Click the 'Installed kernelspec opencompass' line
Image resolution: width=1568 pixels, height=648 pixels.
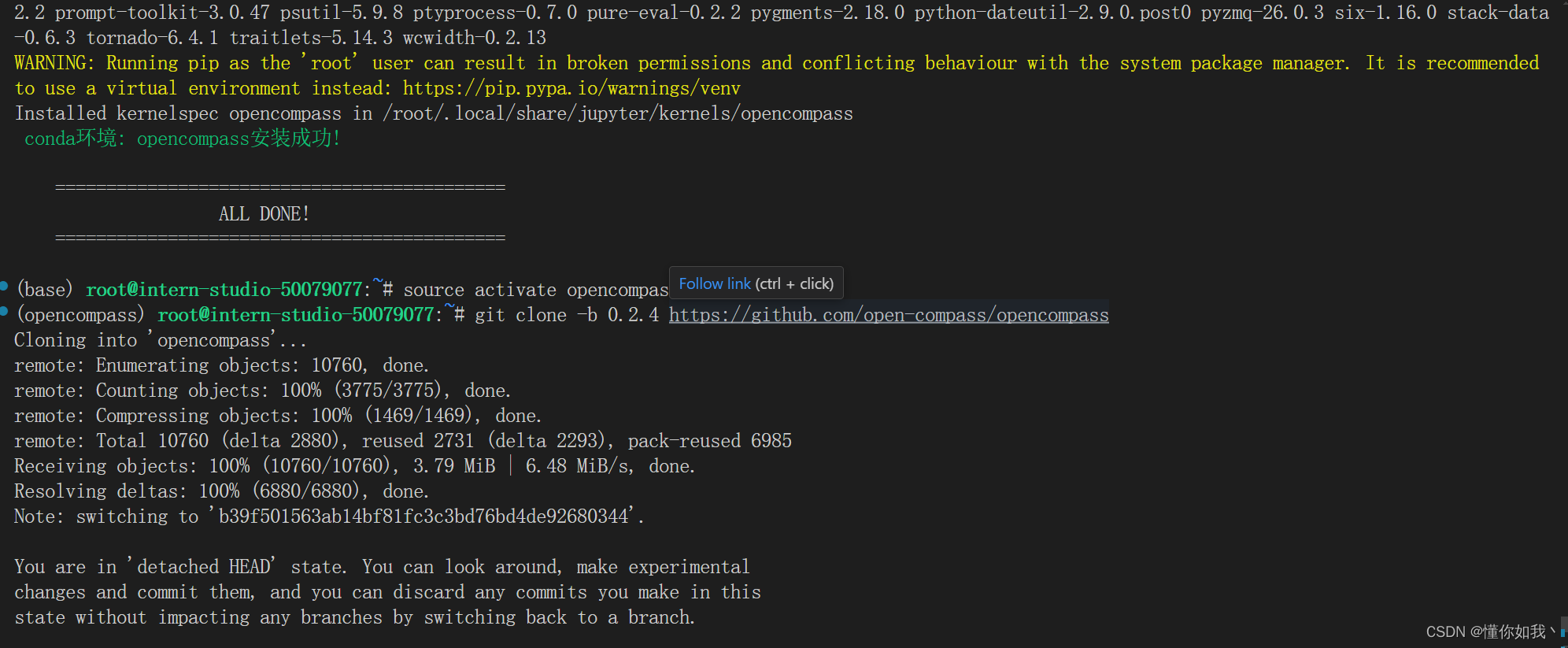(434, 113)
